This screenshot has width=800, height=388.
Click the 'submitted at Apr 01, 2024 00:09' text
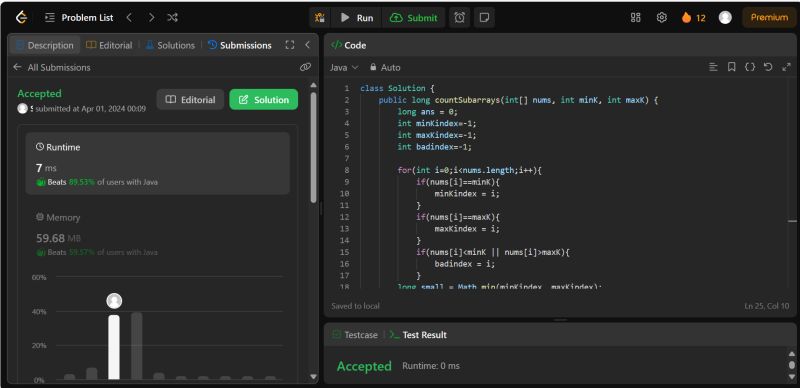click(x=90, y=109)
